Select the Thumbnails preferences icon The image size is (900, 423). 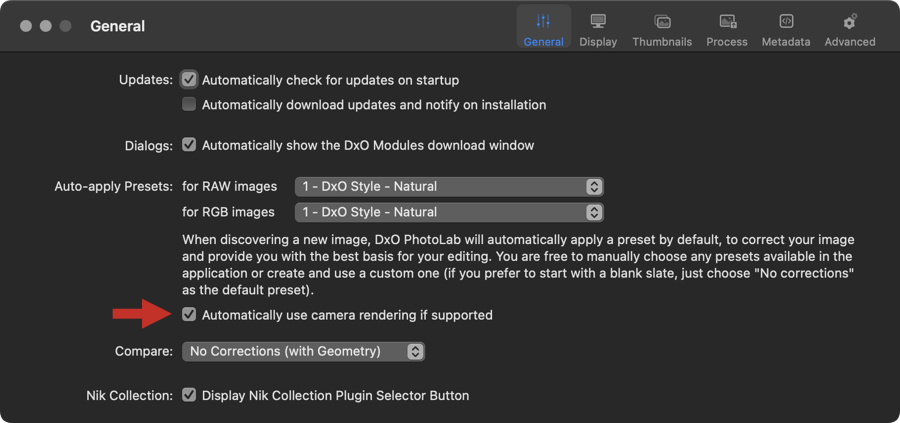click(x=662, y=22)
